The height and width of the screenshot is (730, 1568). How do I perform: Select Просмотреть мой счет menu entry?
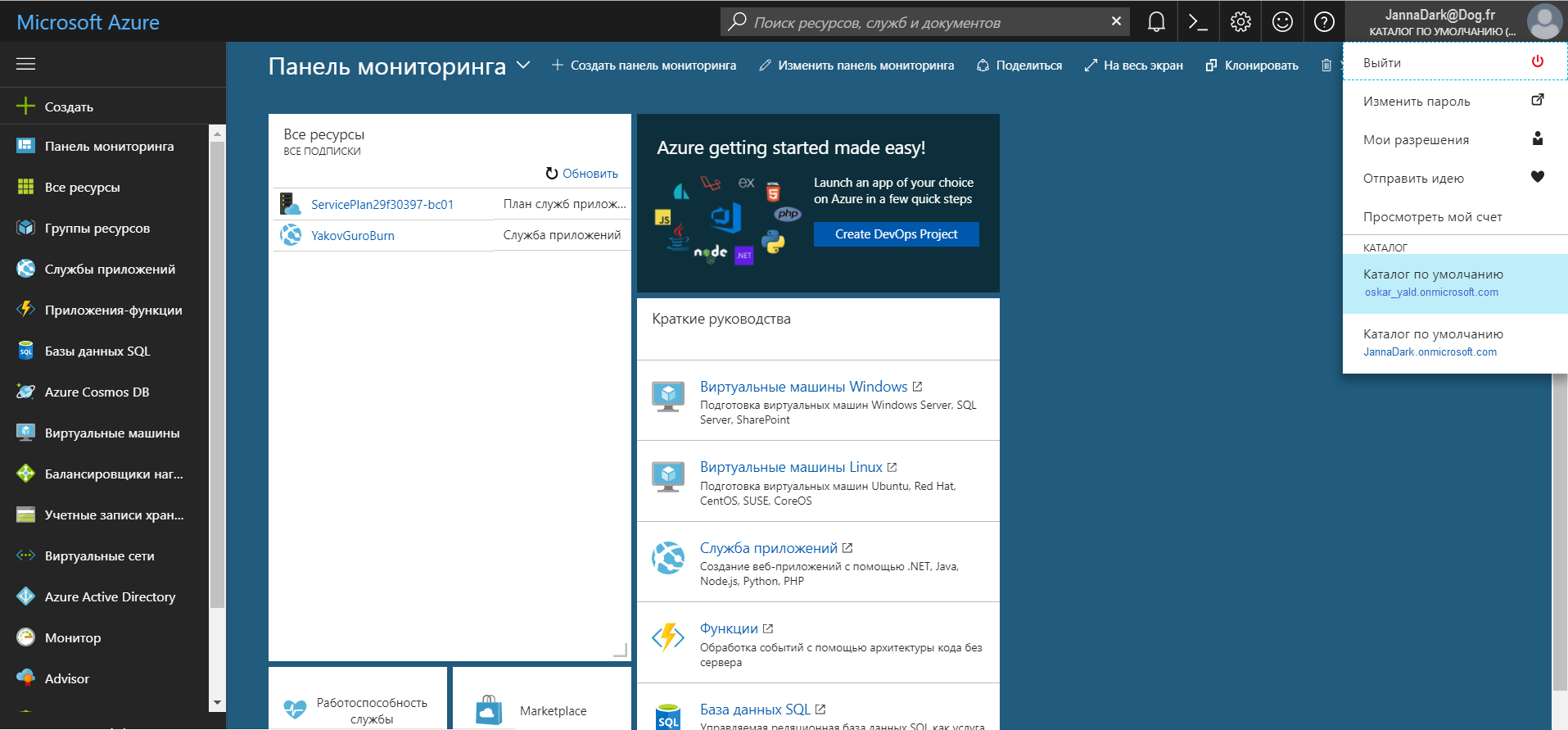point(1455,216)
